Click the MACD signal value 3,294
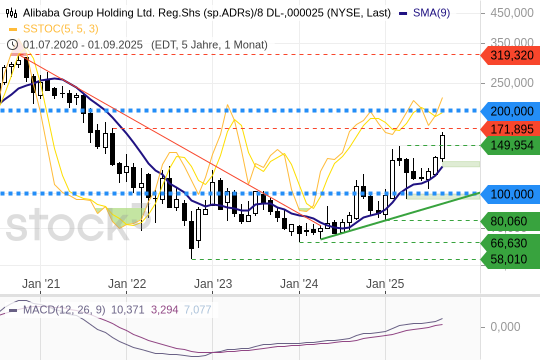 pyautogui.click(x=164, y=310)
